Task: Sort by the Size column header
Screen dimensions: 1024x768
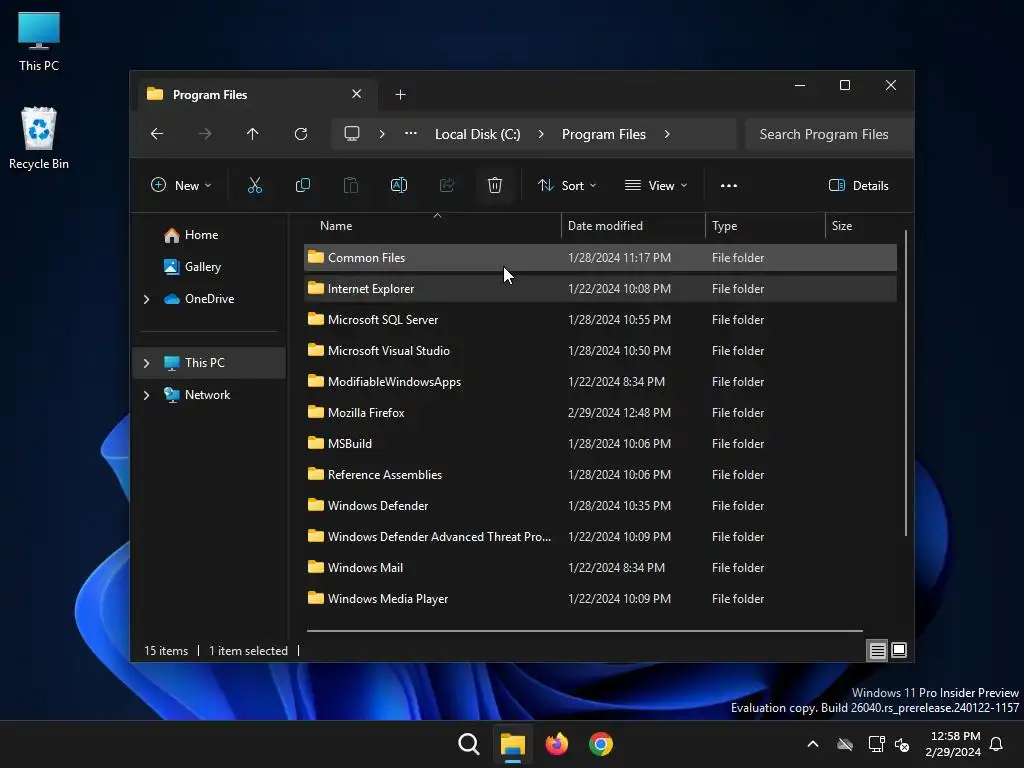Action: pyautogui.click(x=861, y=226)
